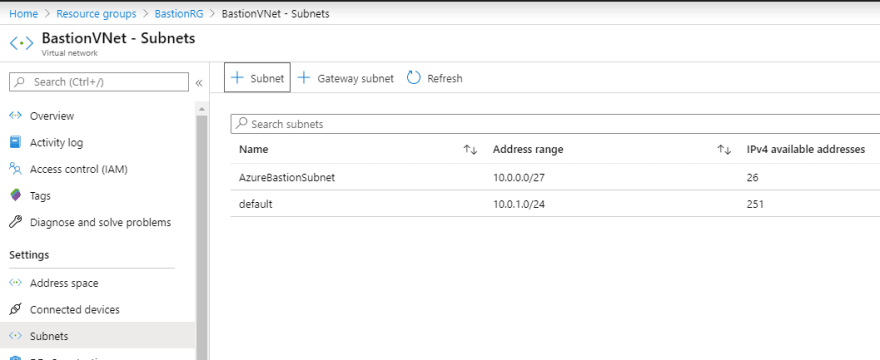Add a Gateway subnet
The height and width of the screenshot is (360, 880).
coord(345,78)
